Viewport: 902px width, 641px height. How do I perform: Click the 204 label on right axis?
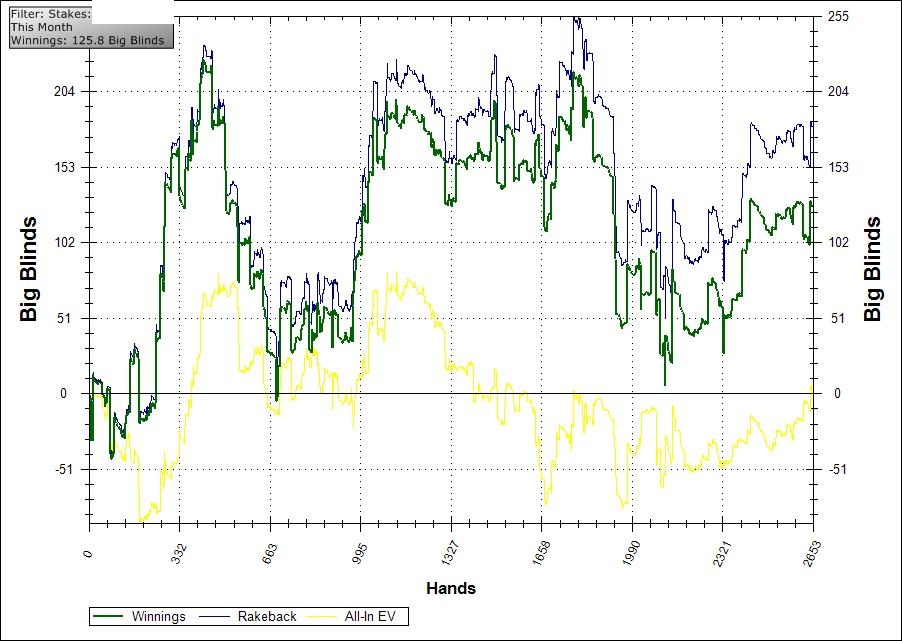click(838, 91)
